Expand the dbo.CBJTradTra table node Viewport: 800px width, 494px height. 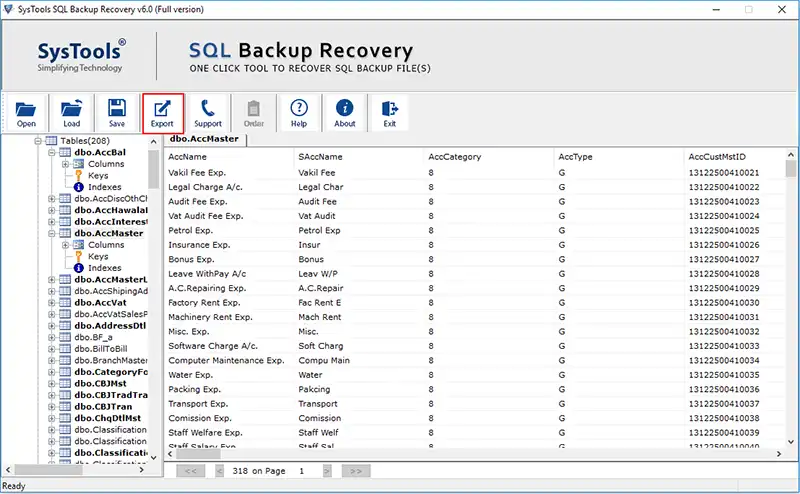click(52, 395)
